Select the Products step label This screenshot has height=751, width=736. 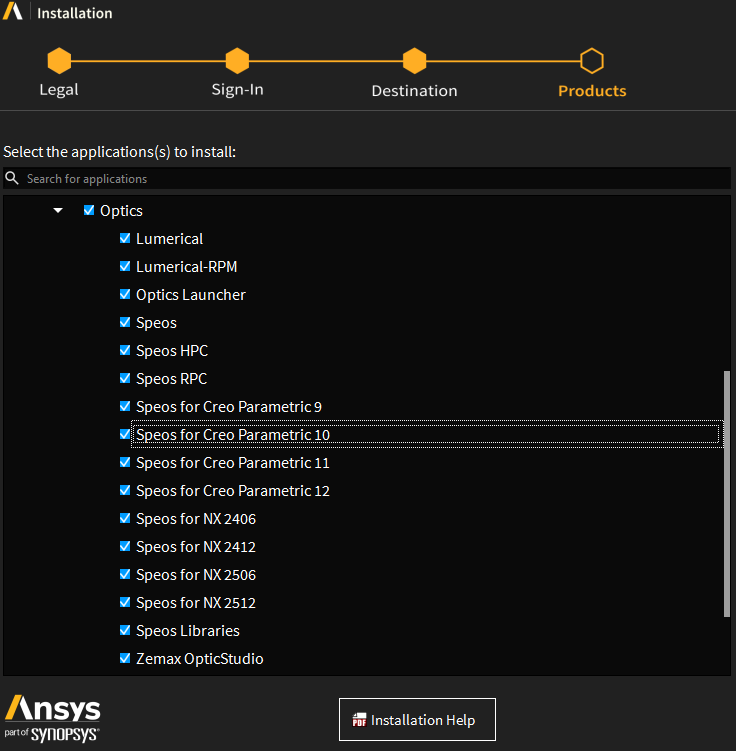592,91
